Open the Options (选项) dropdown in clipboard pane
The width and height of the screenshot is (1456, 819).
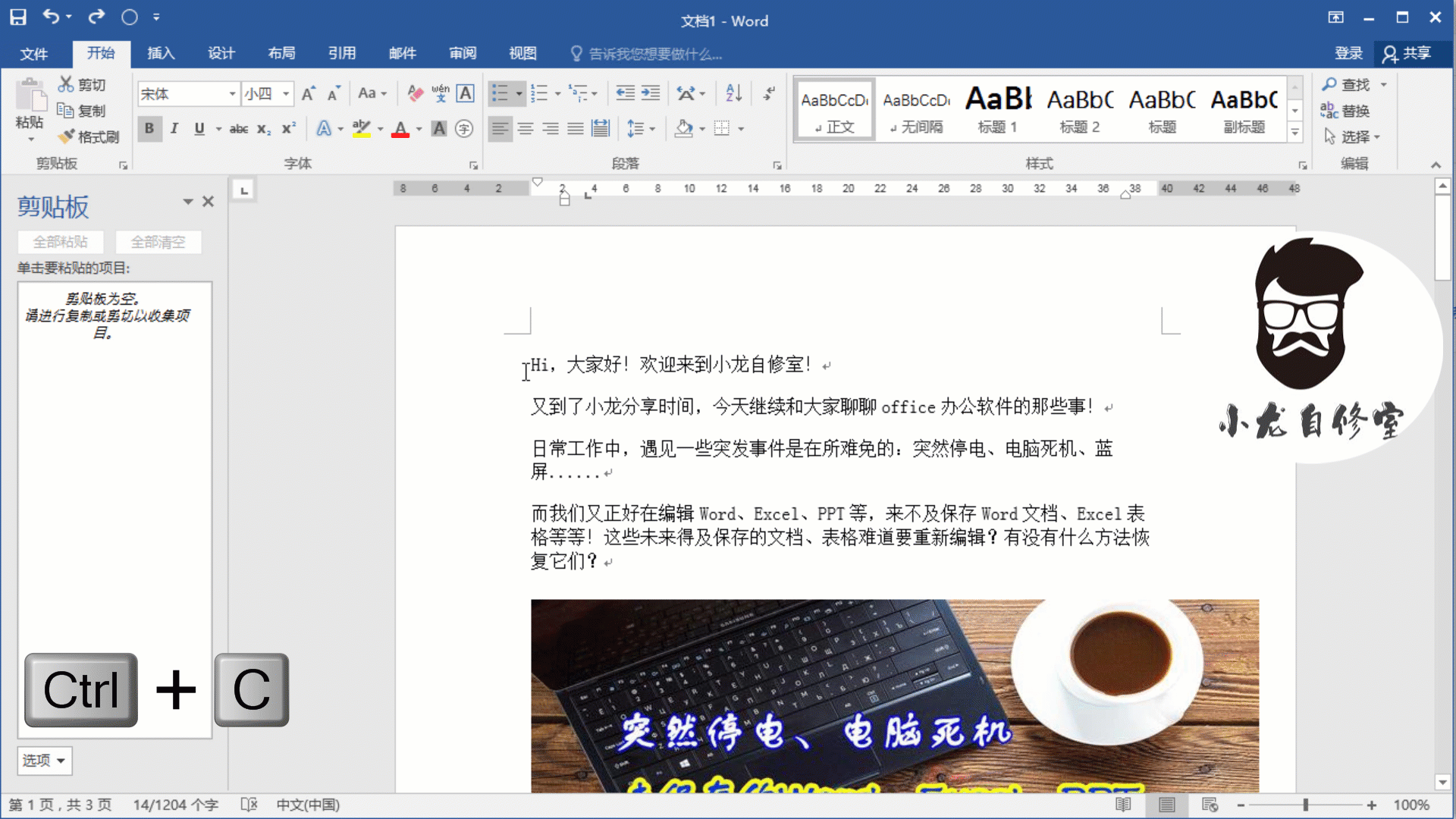point(44,760)
